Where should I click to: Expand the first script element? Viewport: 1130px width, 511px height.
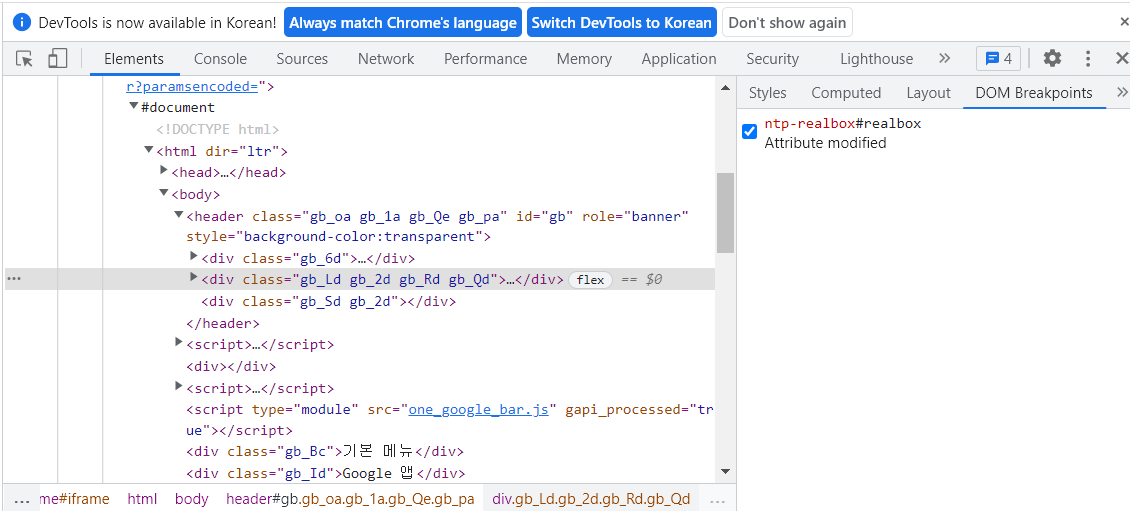179,342
